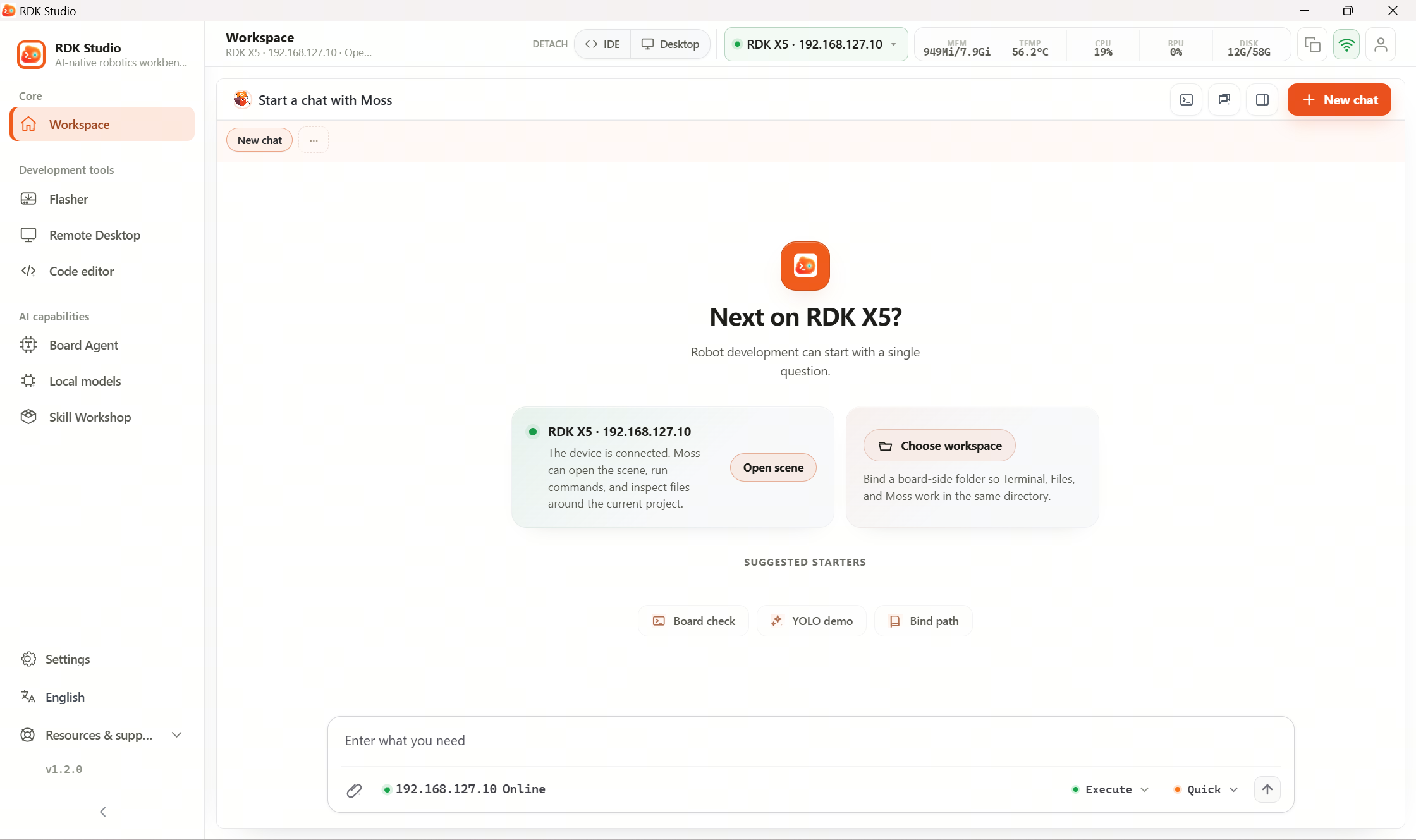Open Remote Desktop tool
Image resolution: width=1416 pixels, height=840 pixels.
(x=102, y=235)
